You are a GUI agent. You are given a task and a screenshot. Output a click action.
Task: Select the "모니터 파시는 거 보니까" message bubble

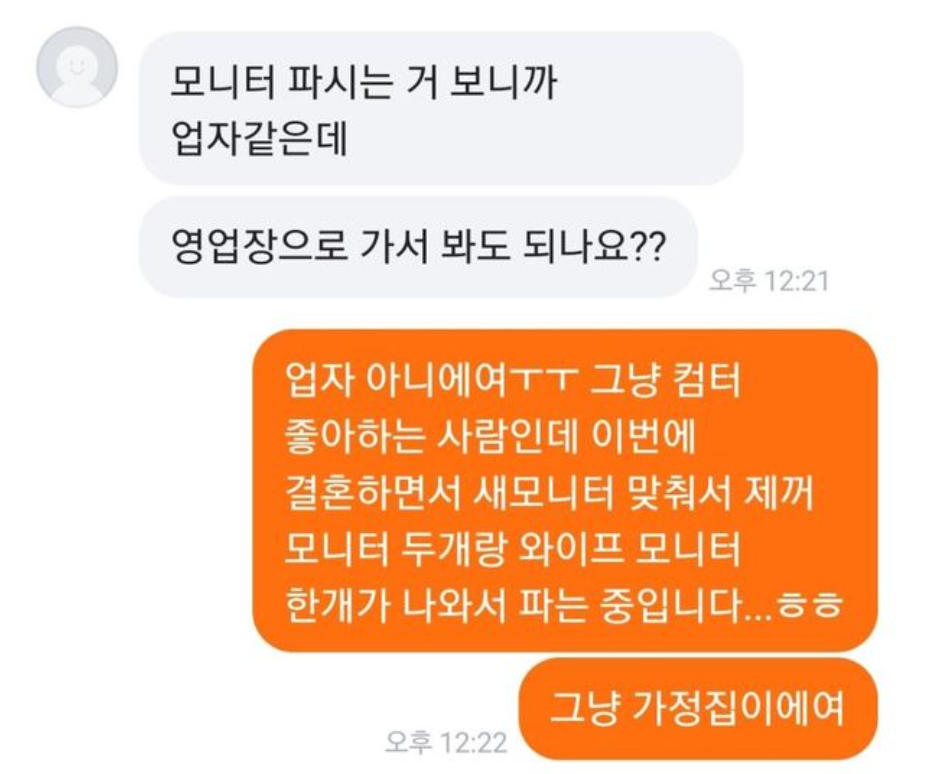pos(441,108)
